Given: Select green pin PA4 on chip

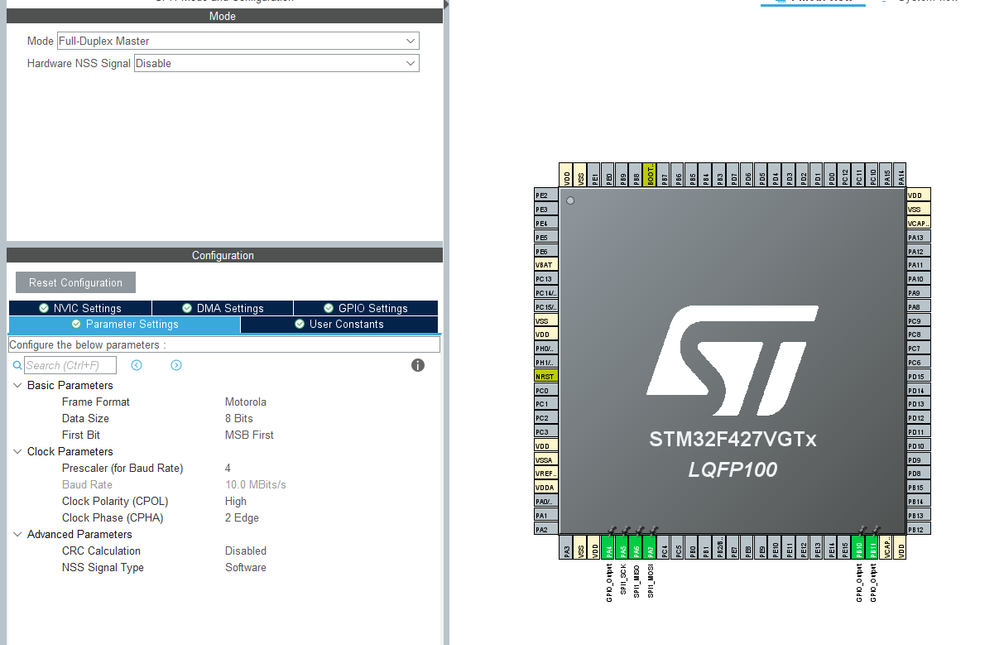Looking at the screenshot, I should click(608, 547).
